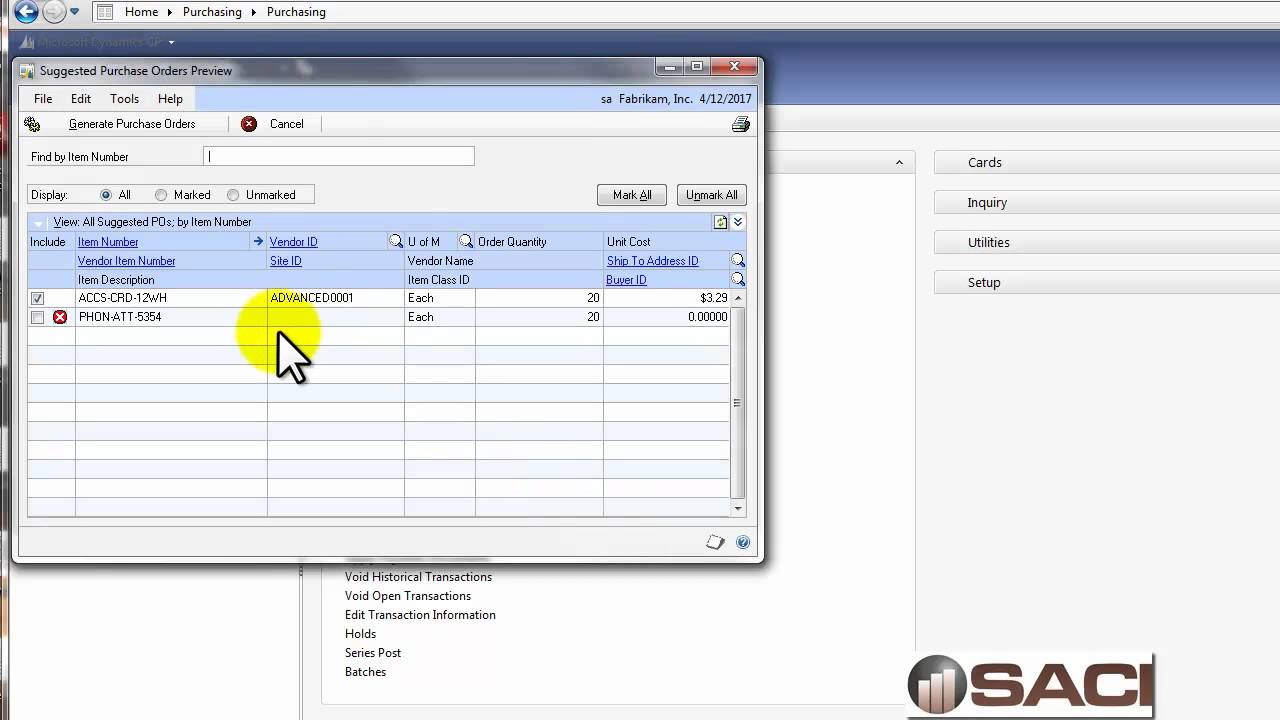The width and height of the screenshot is (1280, 720).
Task: Click the Item Number column link
Action: coord(108,242)
